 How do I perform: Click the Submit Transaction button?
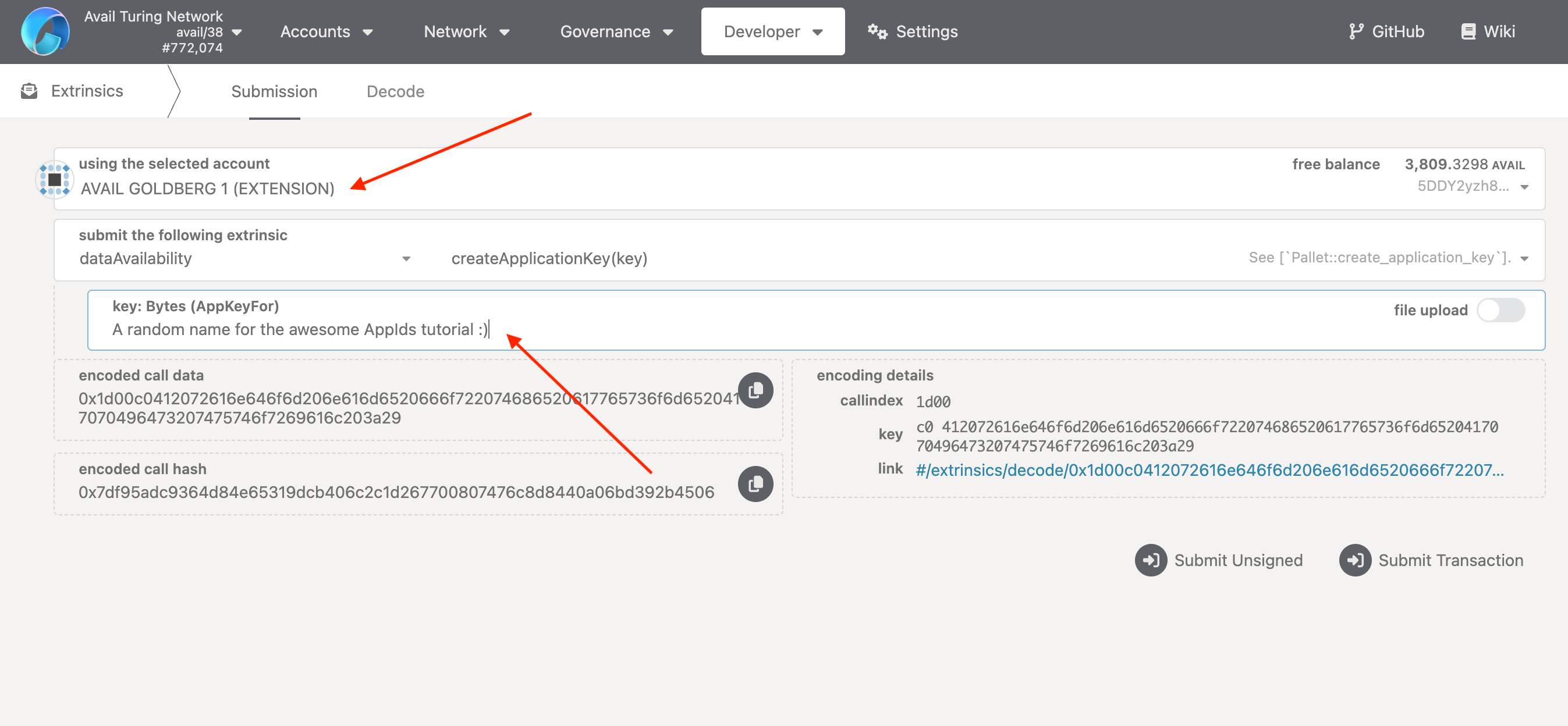(x=1431, y=560)
